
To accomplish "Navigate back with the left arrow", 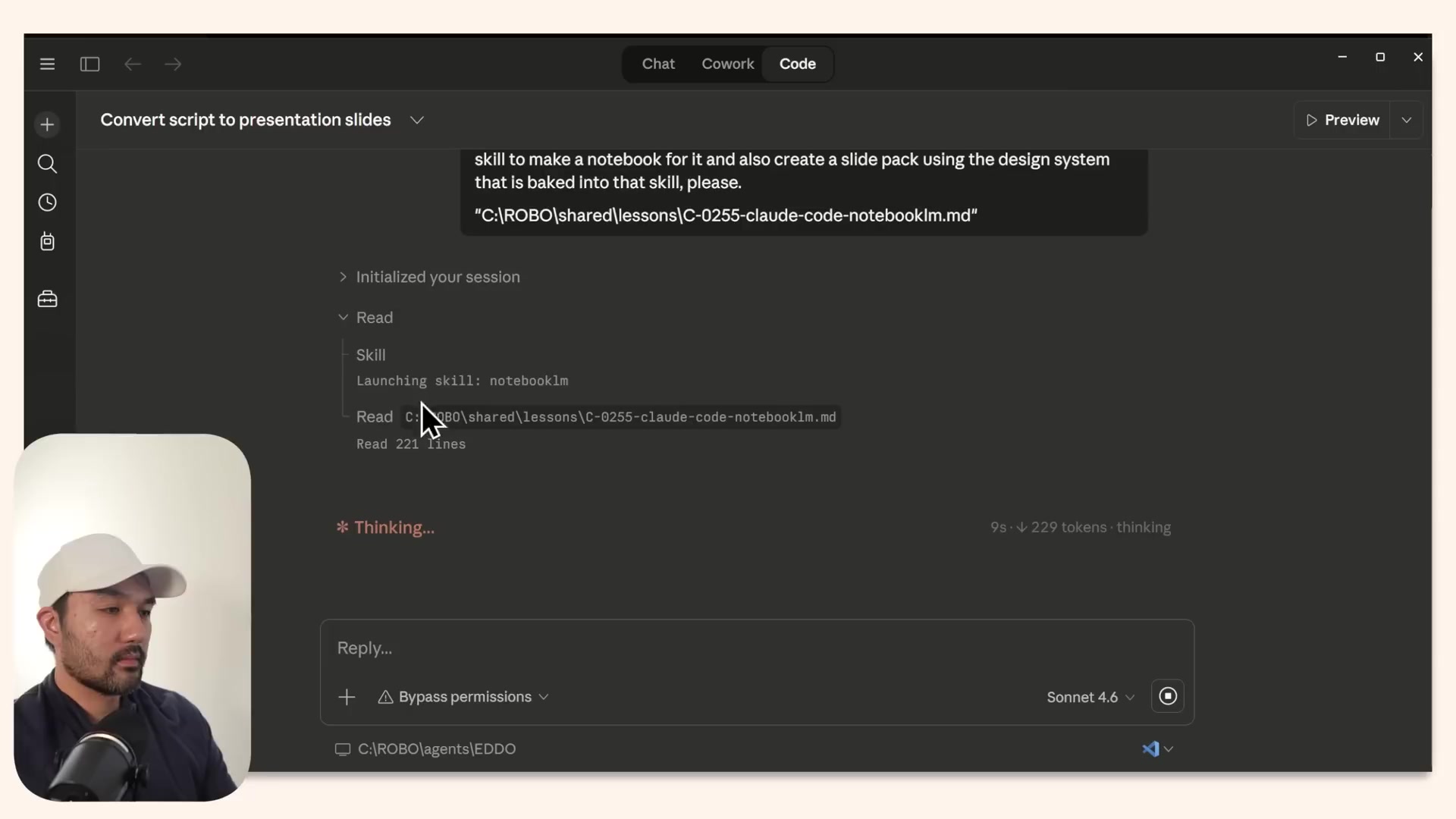I will click(132, 64).
